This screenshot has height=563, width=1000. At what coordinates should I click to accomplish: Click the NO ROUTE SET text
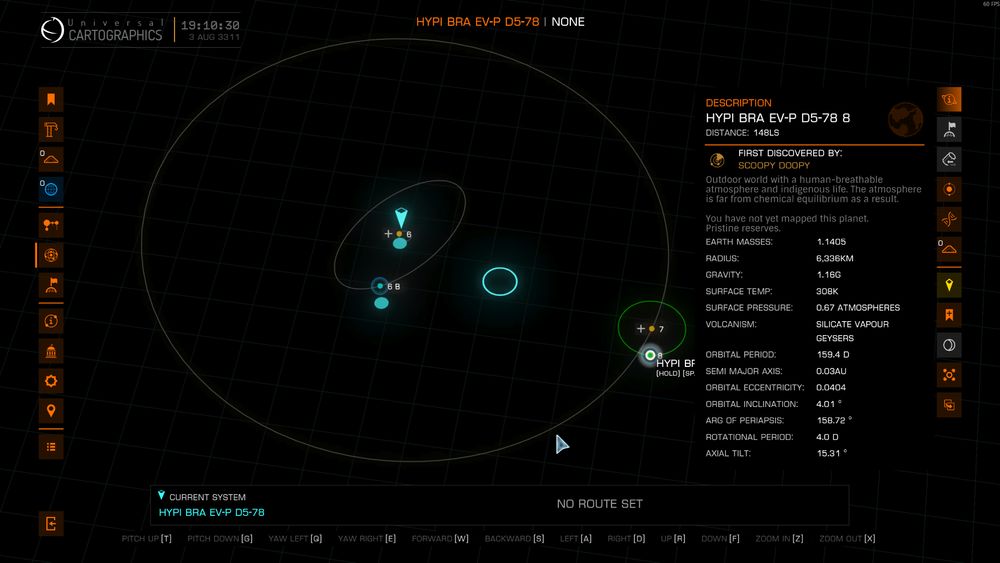click(599, 504)
